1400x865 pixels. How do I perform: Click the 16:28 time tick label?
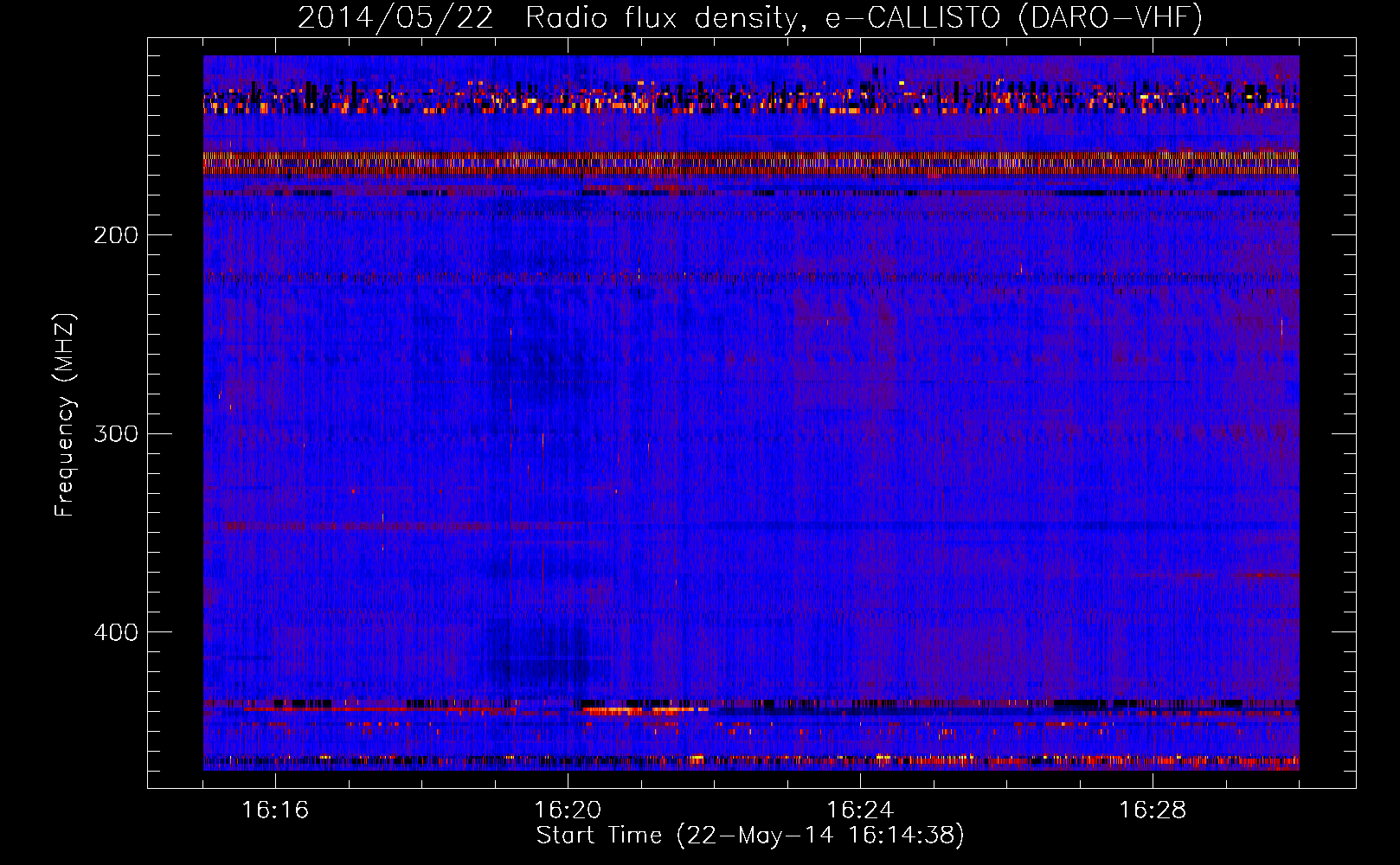coord(1153,811)
